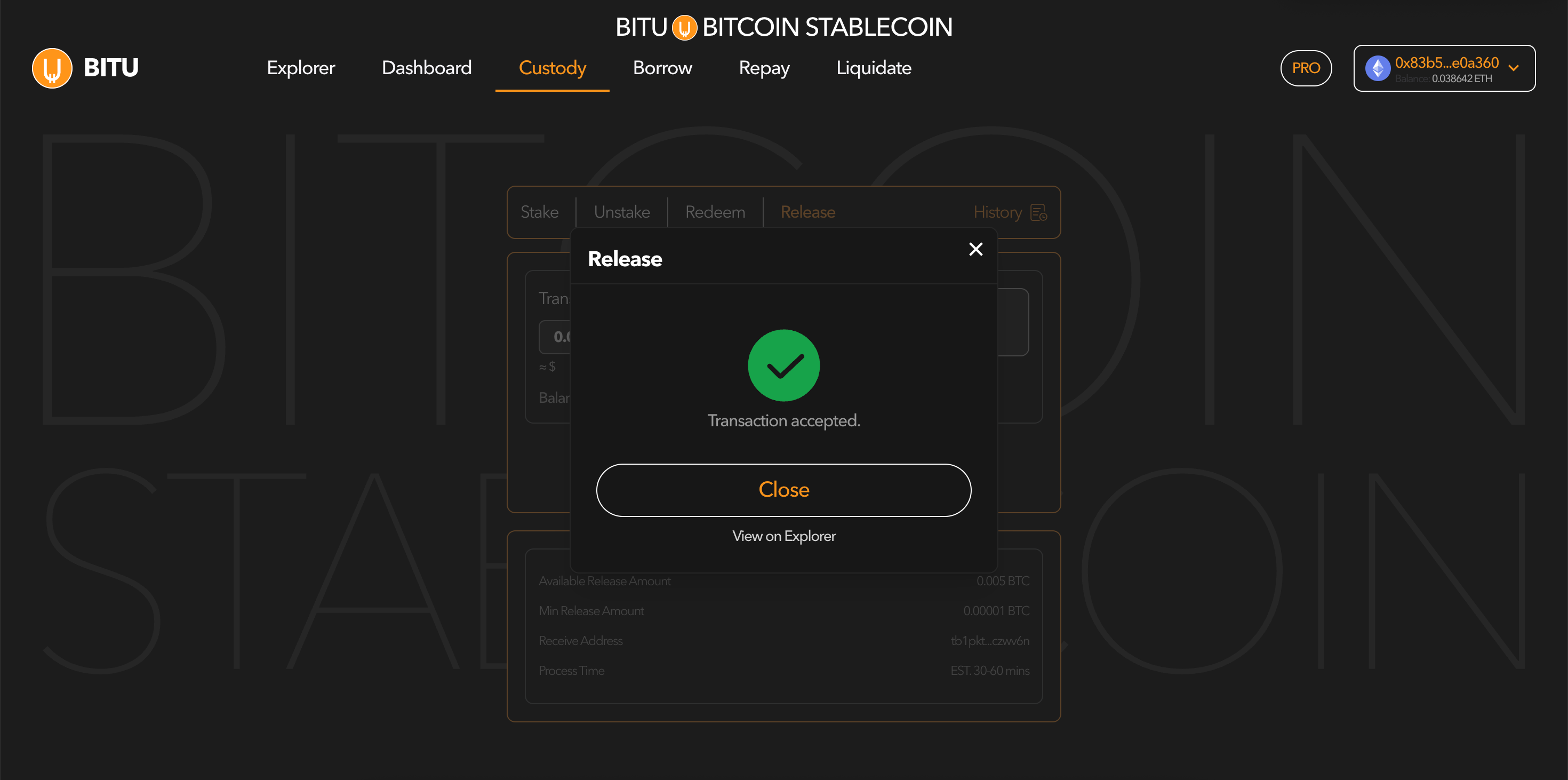Navigate to the Borrow page

[x=662, y=68]
